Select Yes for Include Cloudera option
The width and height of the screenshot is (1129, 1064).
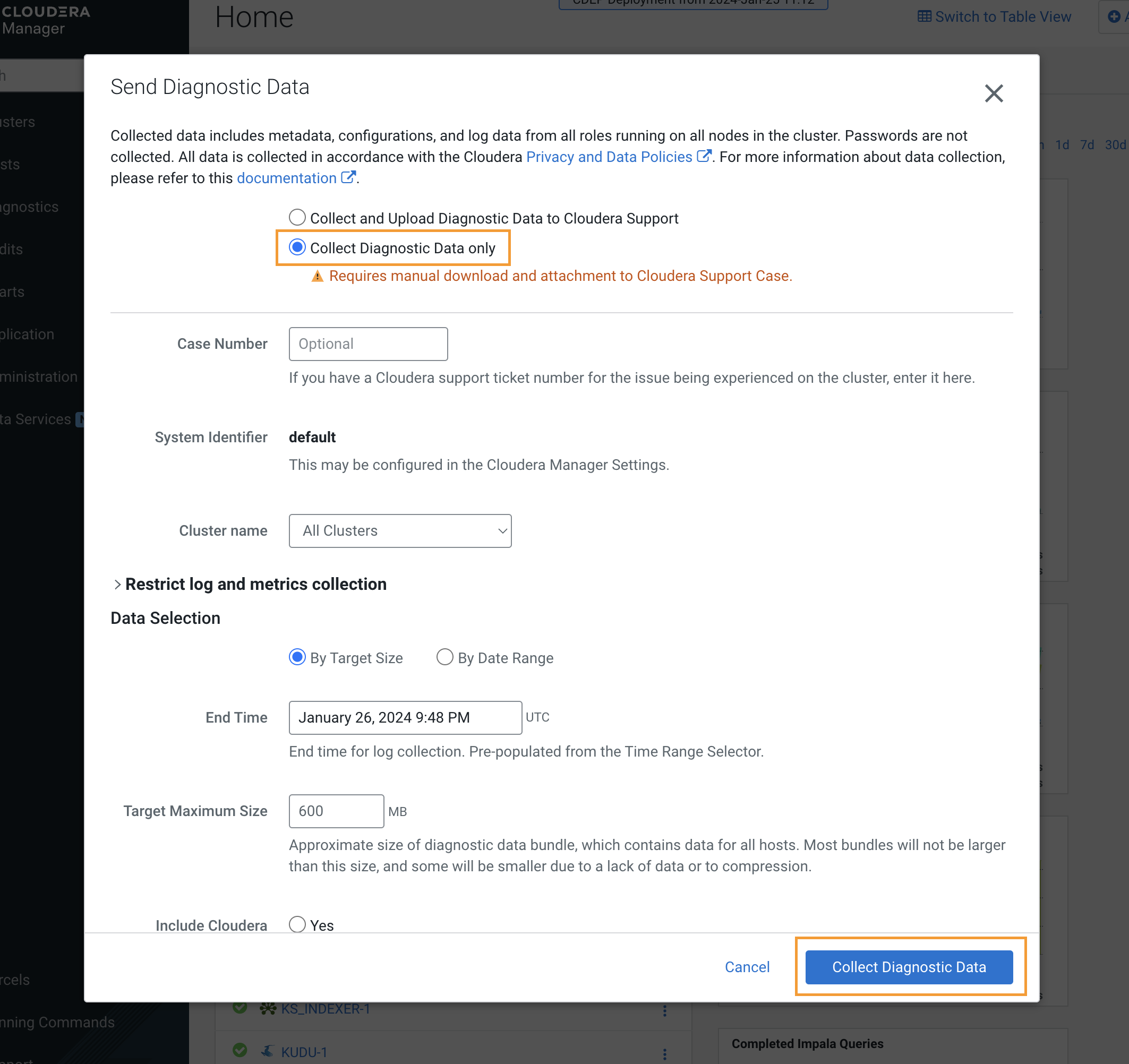pyautogui.click(x=297, y=924)
